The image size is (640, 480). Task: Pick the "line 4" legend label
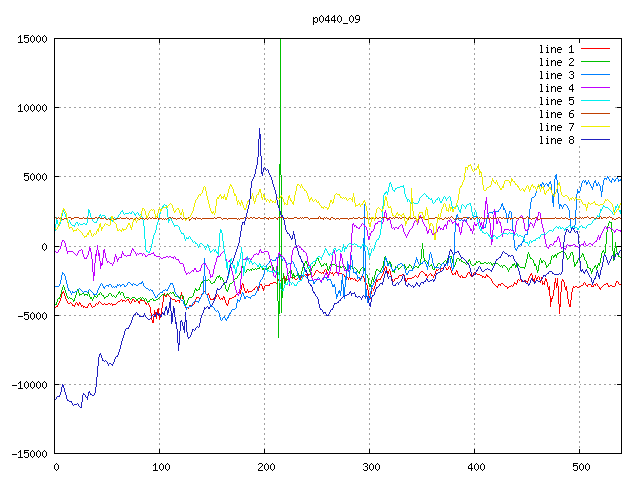[x=557, y=88]
